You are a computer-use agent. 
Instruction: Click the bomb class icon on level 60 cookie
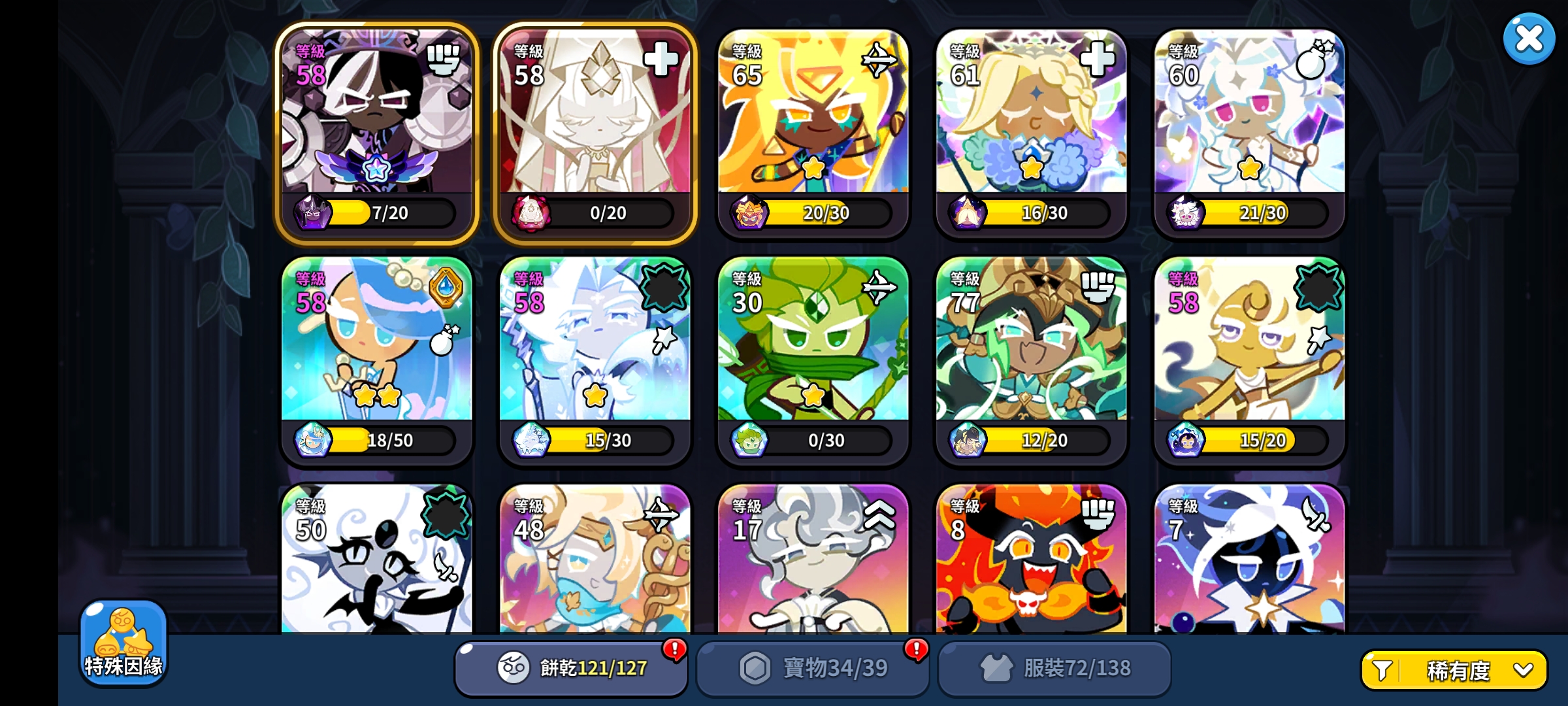pos(1315,59)
